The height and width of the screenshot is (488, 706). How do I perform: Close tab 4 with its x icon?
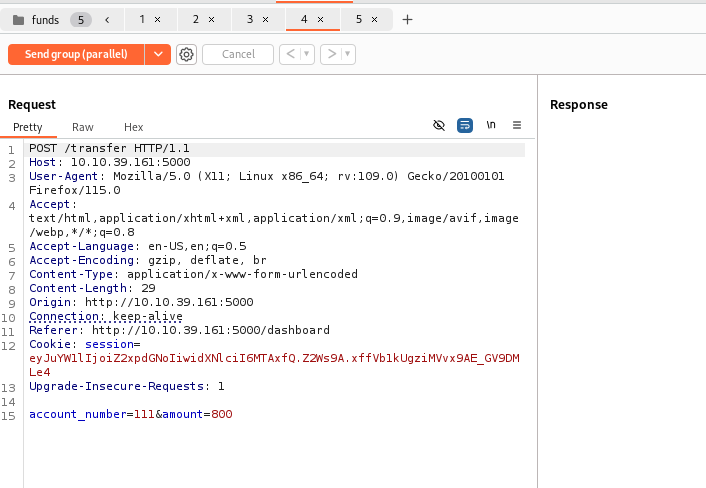[320, 19]
